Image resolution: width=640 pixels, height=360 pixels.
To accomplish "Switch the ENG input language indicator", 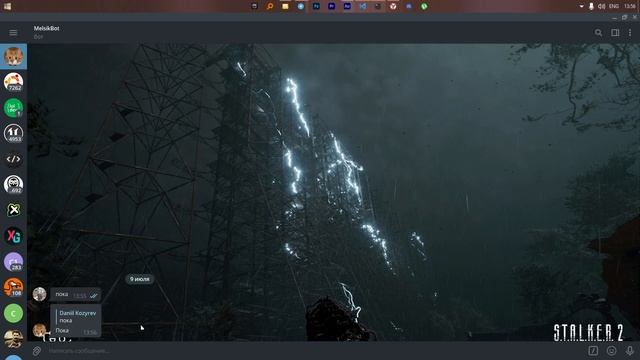I will [614, 6].
